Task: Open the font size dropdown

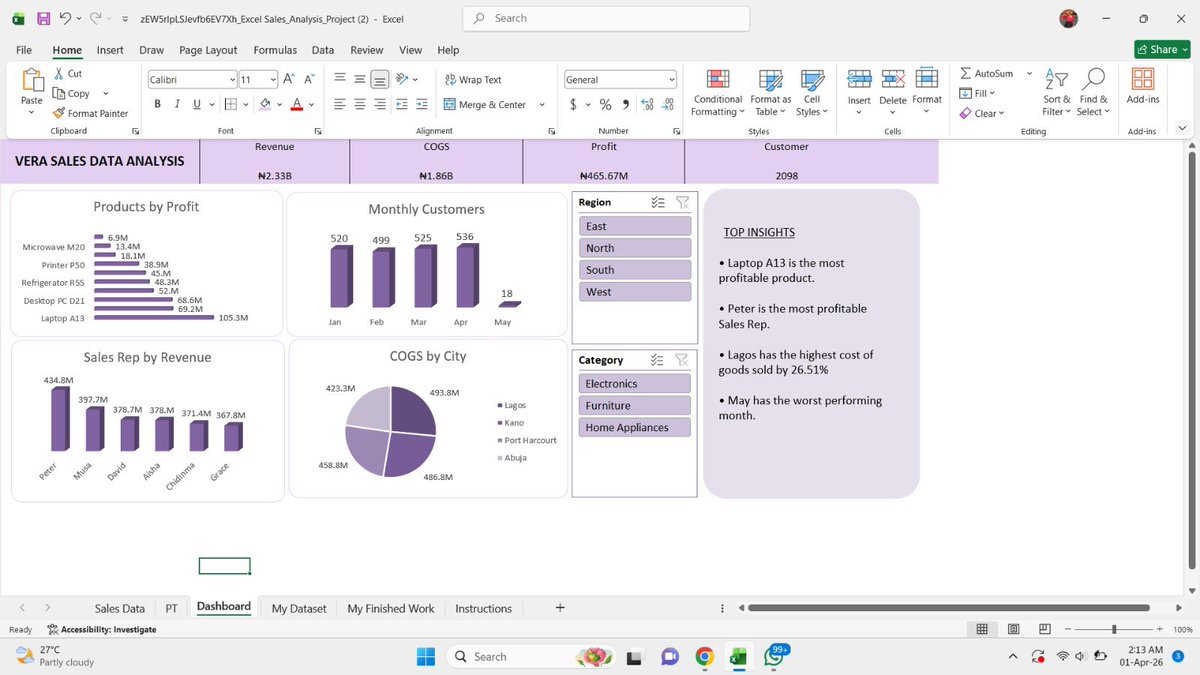Action: (x=273, y=79)
